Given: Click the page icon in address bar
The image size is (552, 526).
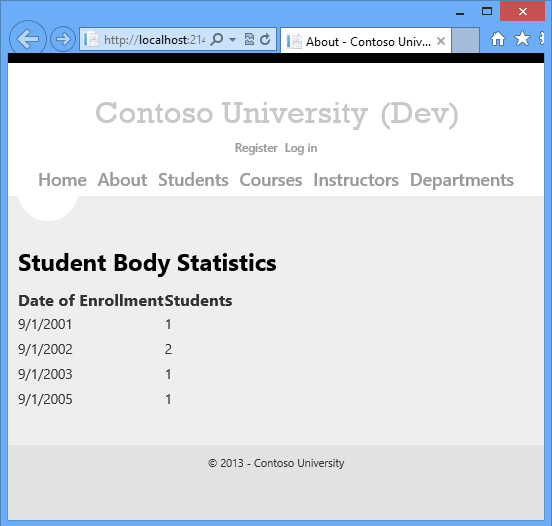Looking at the screenshot, I should click(91, 39).
